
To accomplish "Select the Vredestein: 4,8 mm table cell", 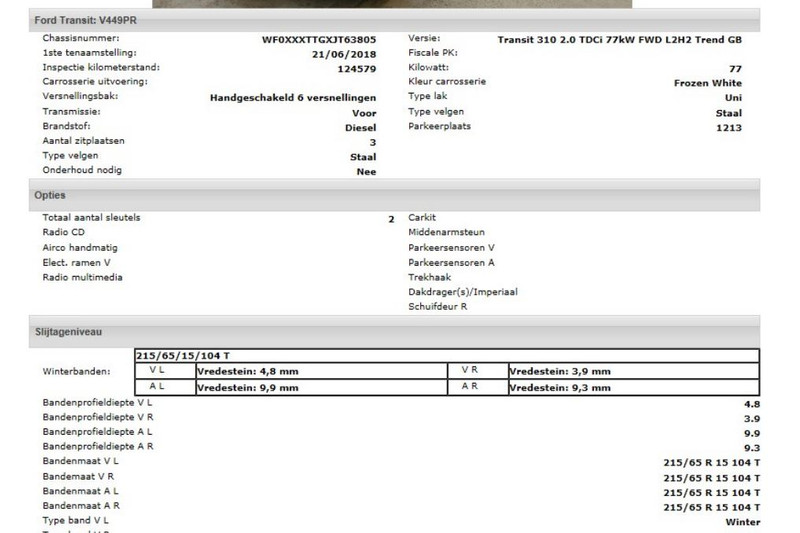I will point(248,371).
